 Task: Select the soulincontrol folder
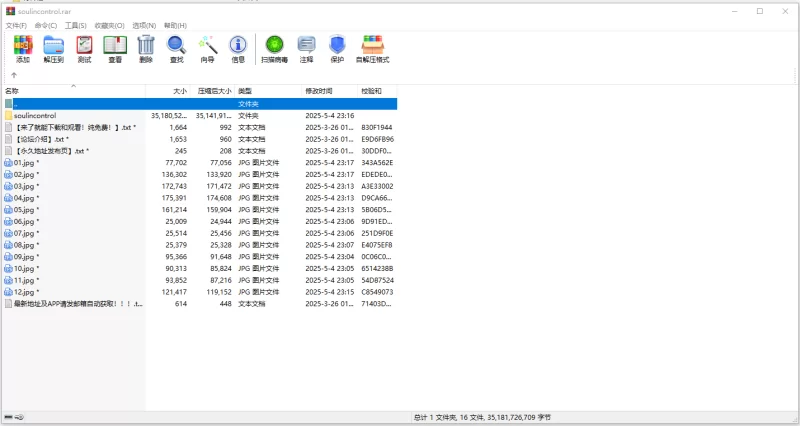(35, 115)
